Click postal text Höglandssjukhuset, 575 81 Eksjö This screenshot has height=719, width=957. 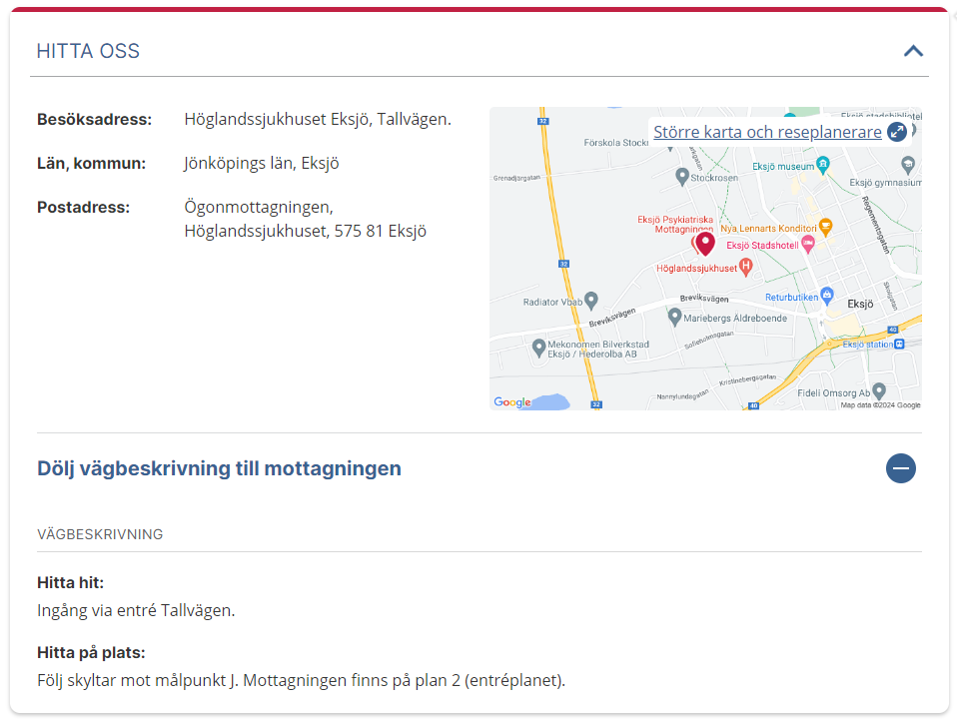[x=305, y=231]
